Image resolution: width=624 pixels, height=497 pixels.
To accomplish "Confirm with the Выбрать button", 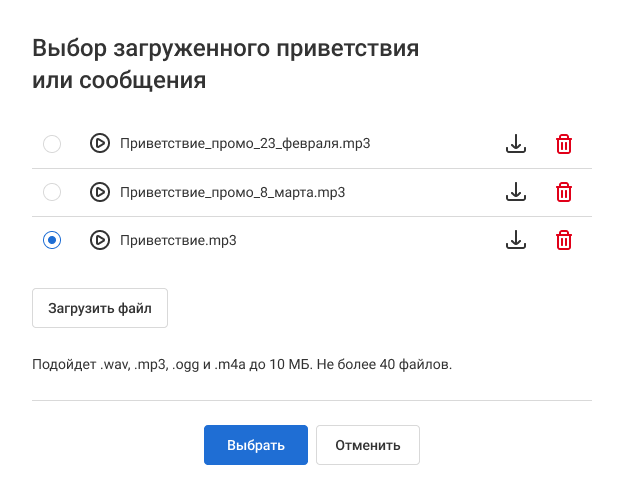I will coord(256,445).
